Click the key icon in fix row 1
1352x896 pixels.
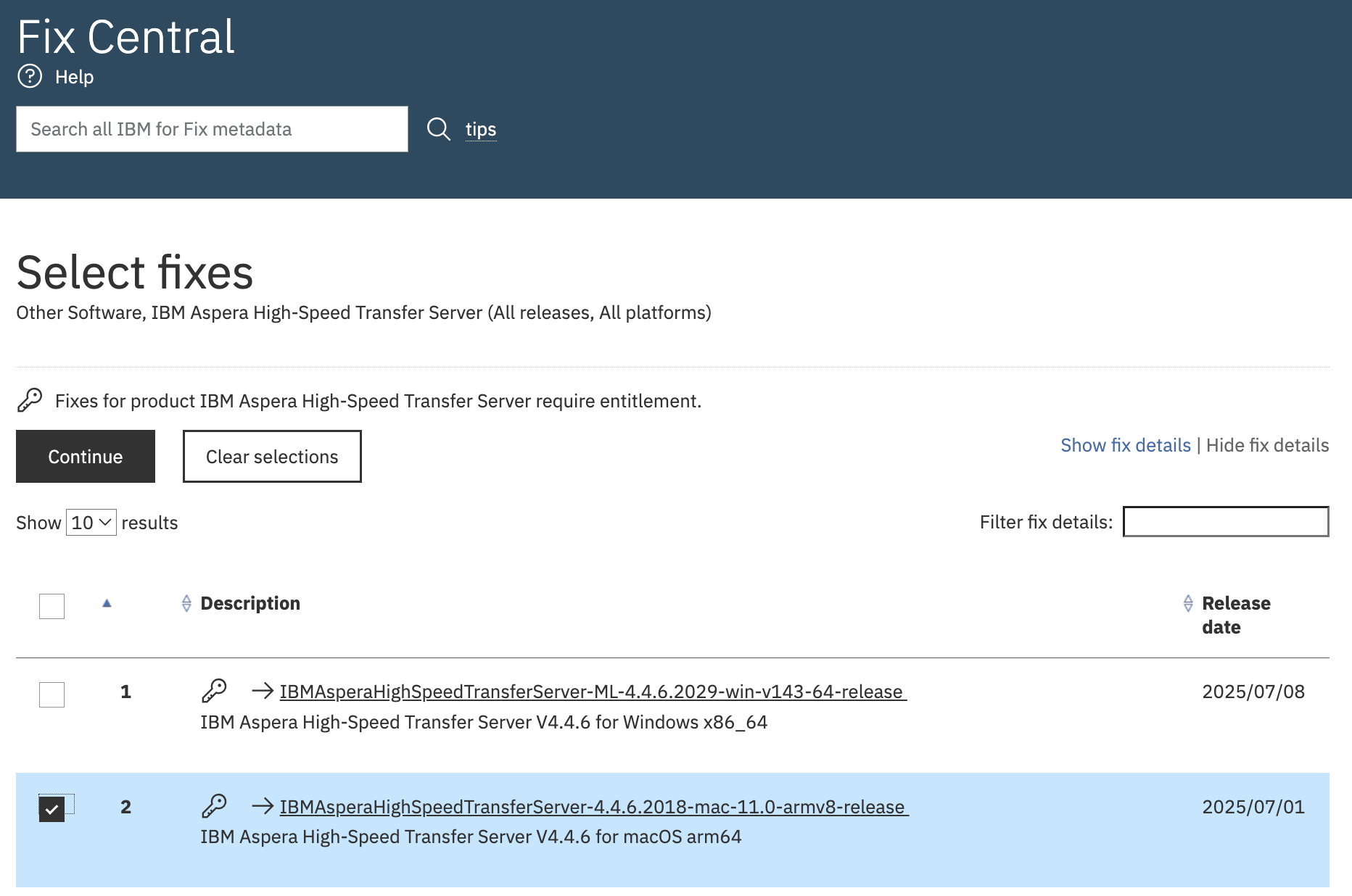tap(214, 691)
